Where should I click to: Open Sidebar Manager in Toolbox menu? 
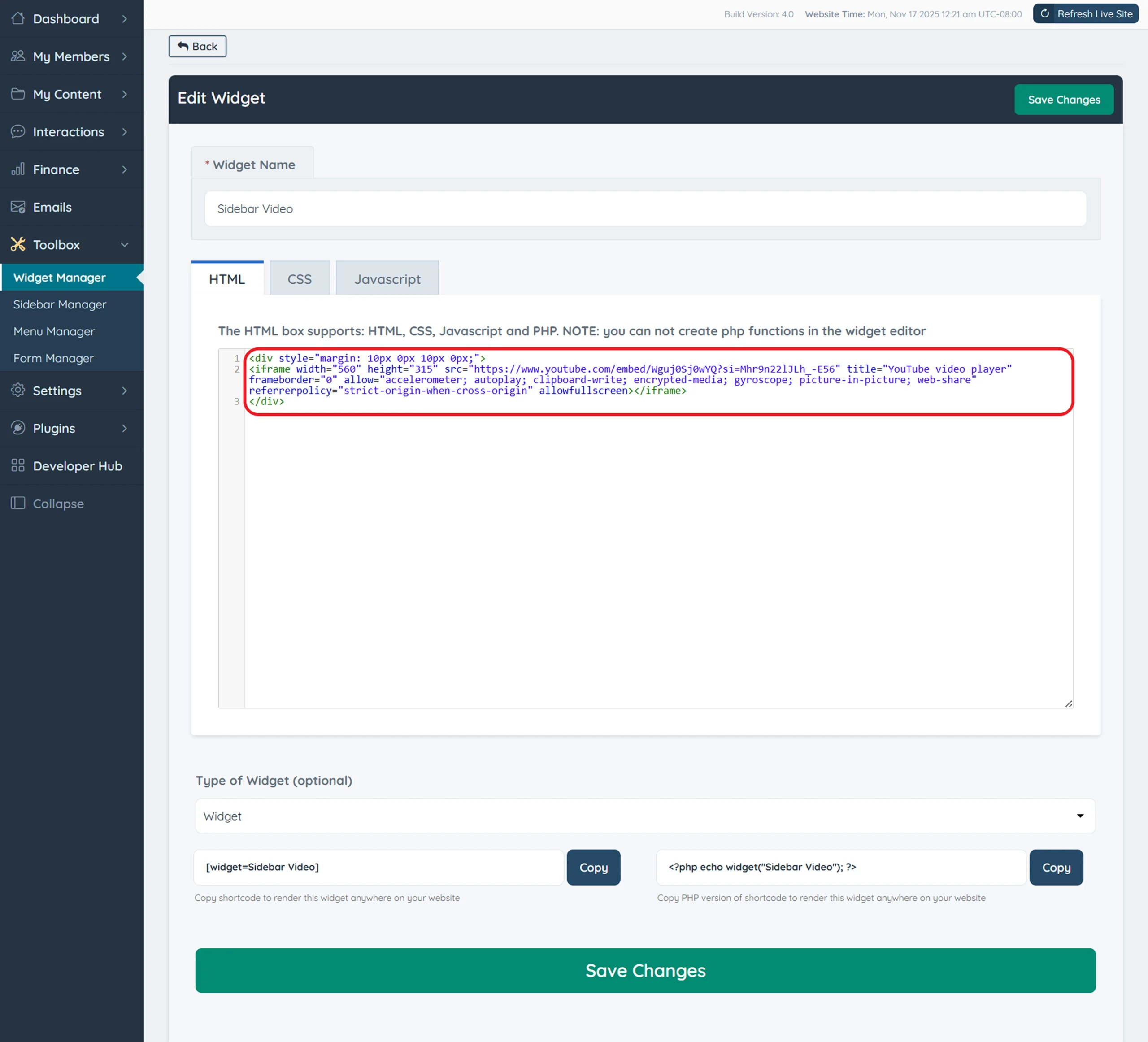coord(60,304)
